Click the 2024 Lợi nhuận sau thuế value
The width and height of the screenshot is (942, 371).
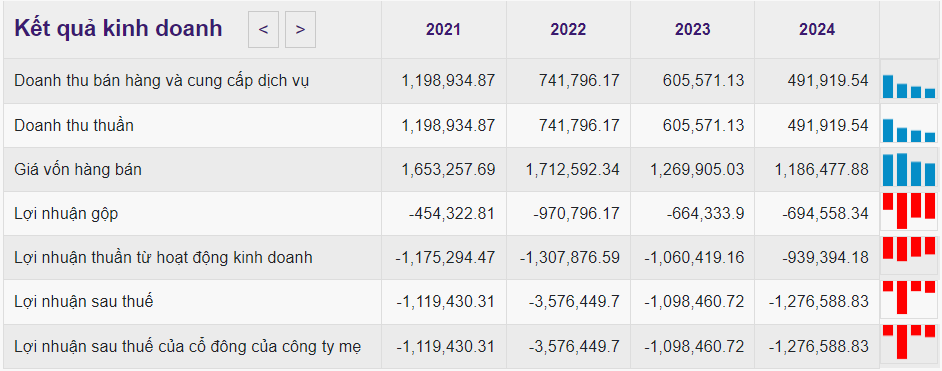pyautogui.click(x=818, y=301)
